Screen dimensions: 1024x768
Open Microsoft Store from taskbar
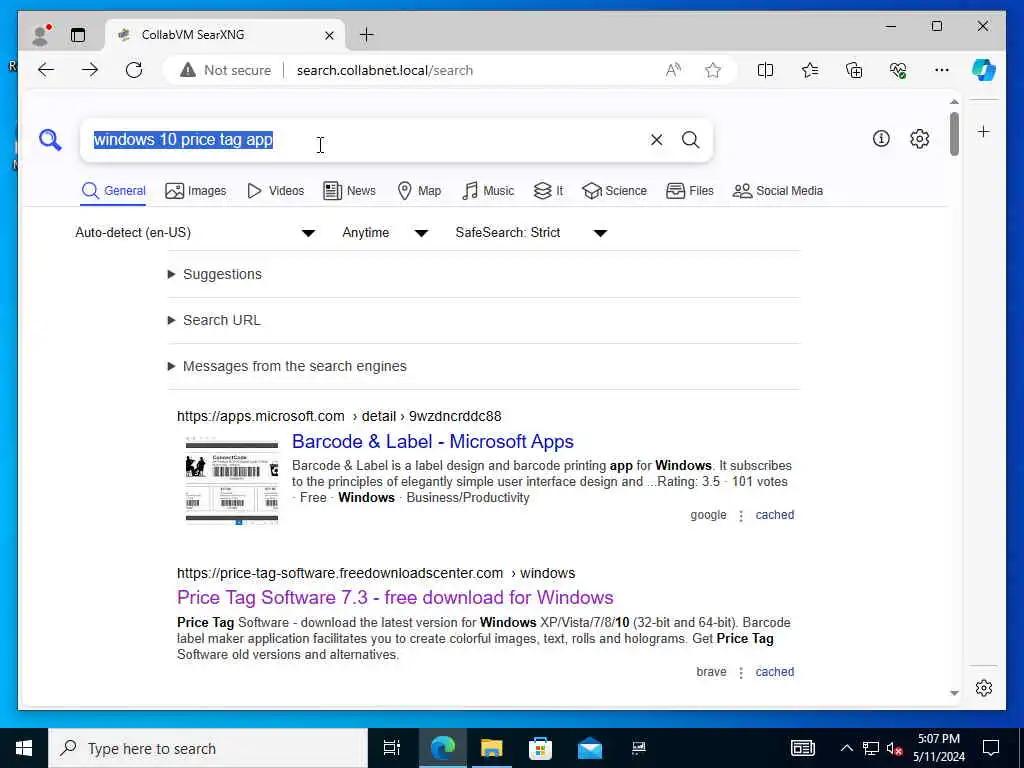(540, 748)
